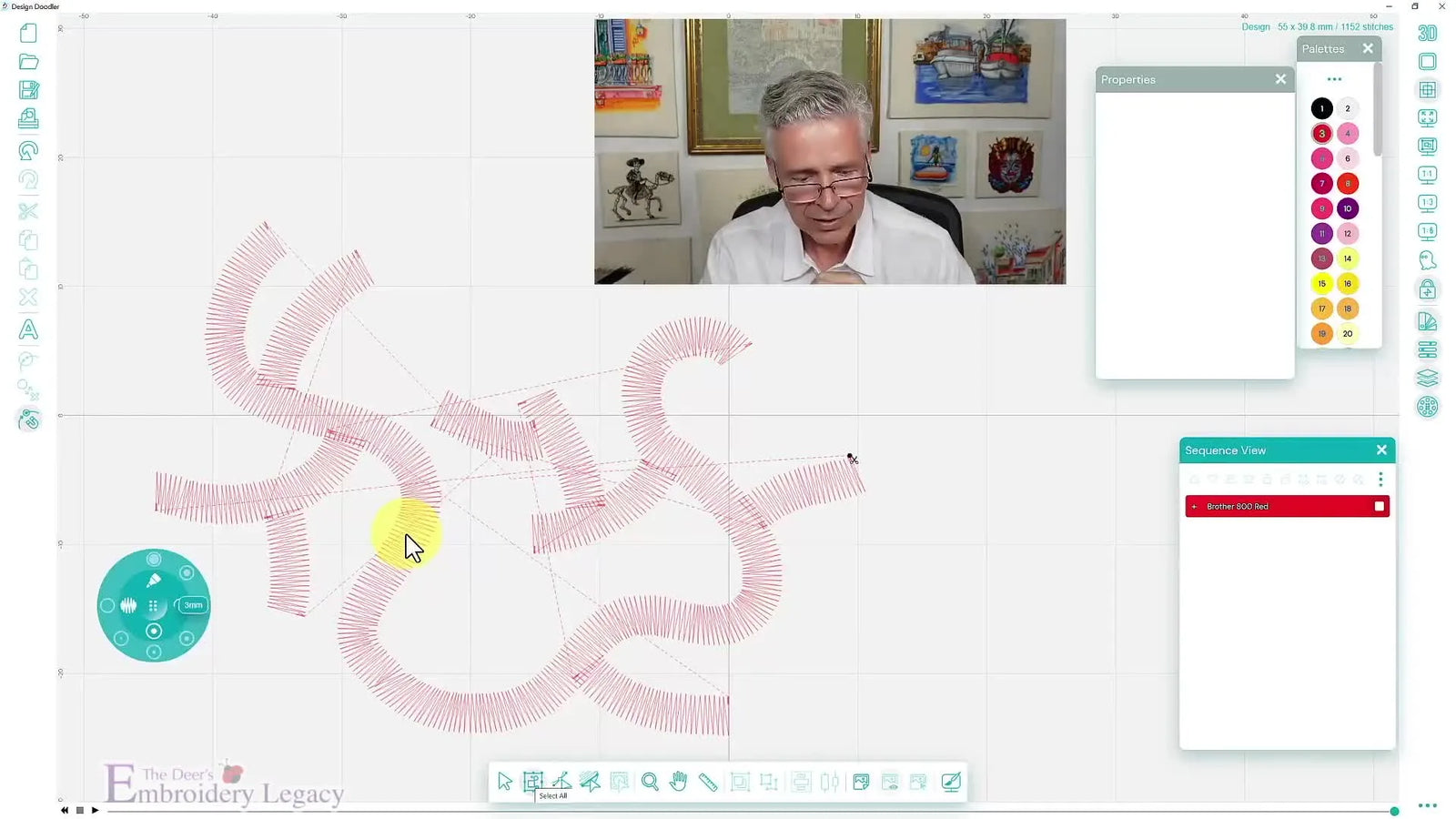This screenshot has width=1456, height=819.
Task: Select the pencil tool in teal radial menu
Action: [154, 580]
